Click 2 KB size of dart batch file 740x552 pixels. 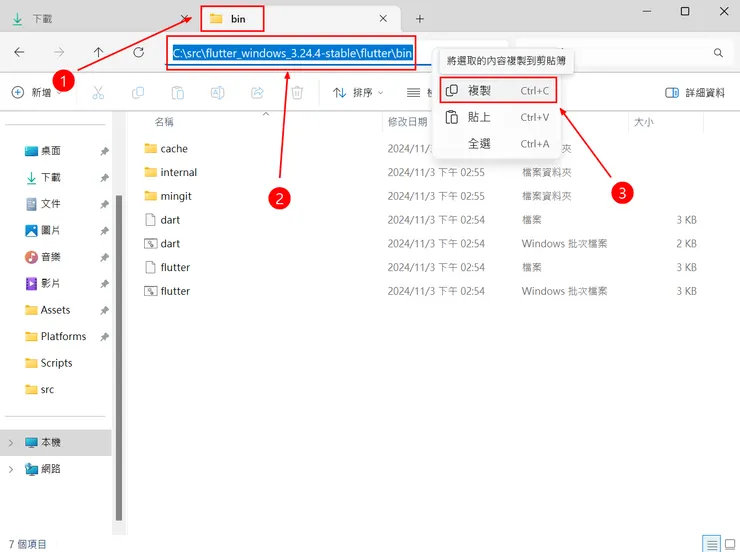click(686, 243)
